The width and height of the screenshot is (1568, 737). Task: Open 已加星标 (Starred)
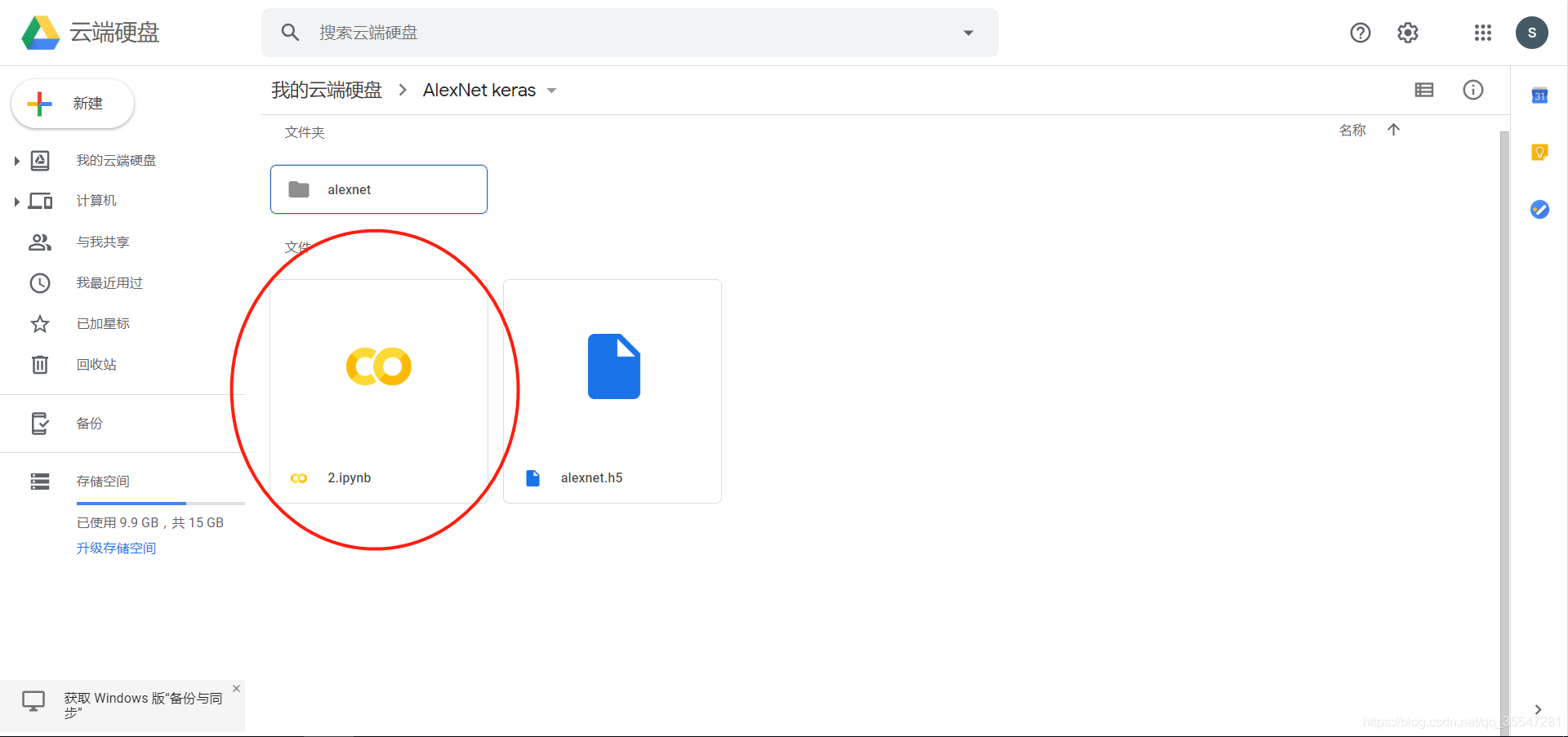click(103, 323)
